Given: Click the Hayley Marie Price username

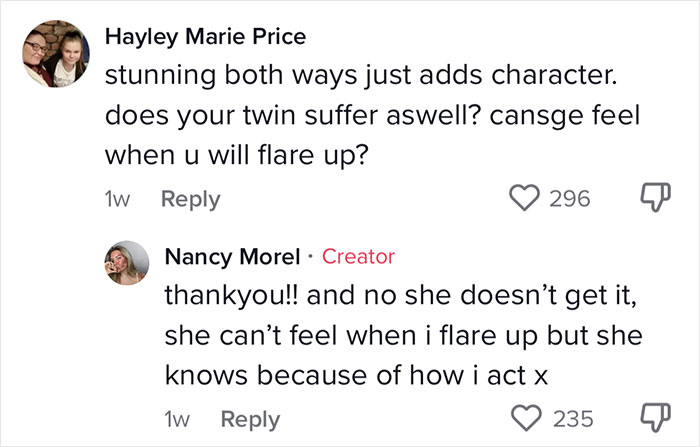Looking at the screenshot, I should coord(205,37).
